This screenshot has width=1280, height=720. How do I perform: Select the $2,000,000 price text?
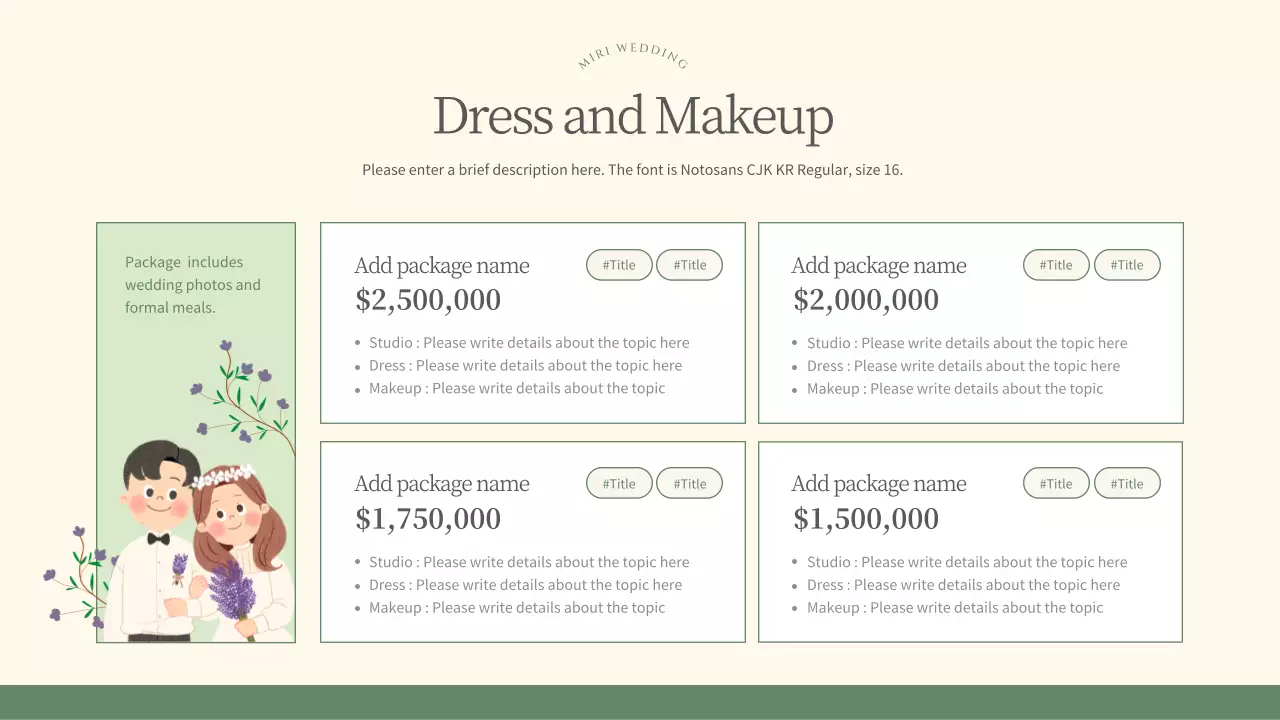tap(866, 299)
